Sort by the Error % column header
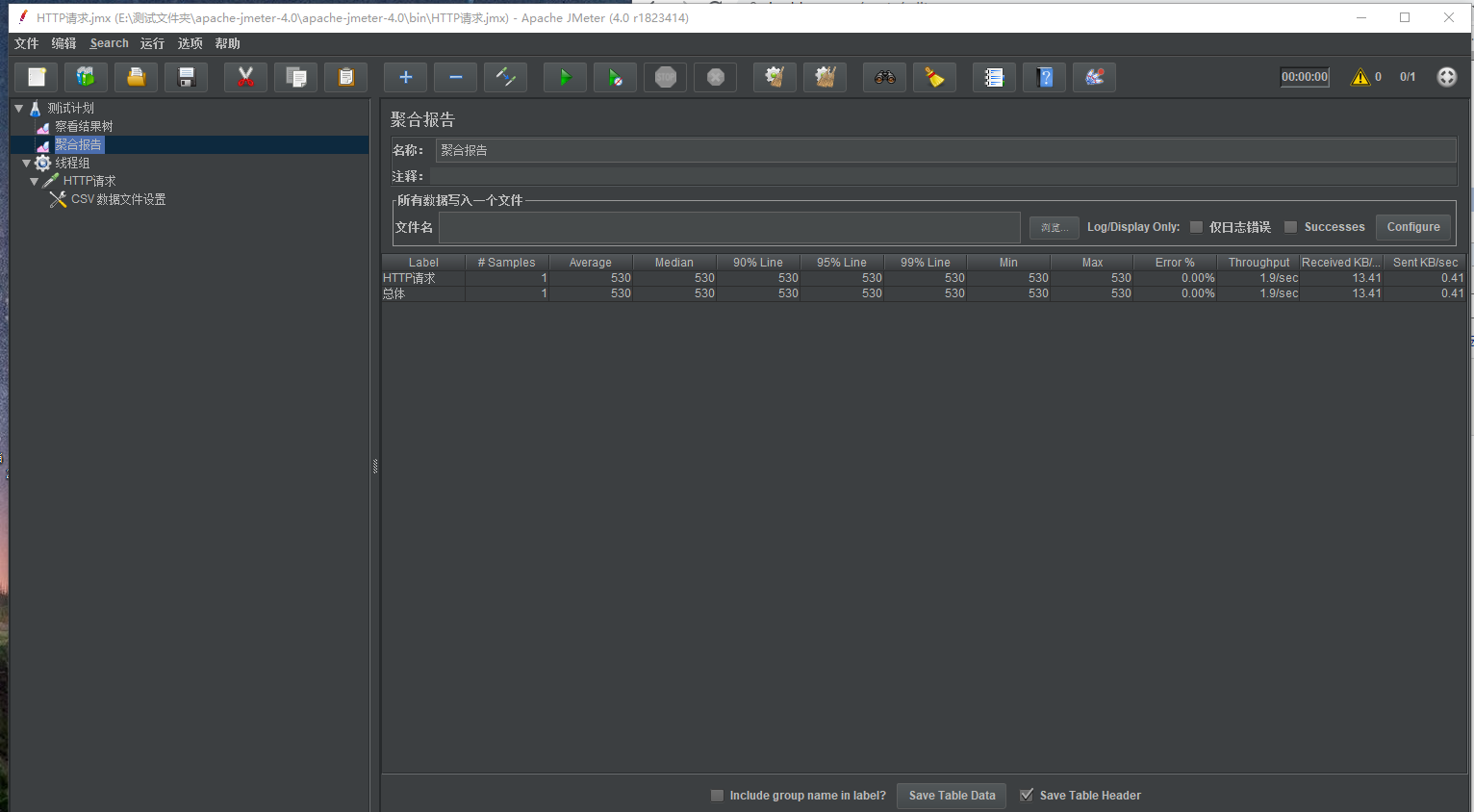 1175,262
